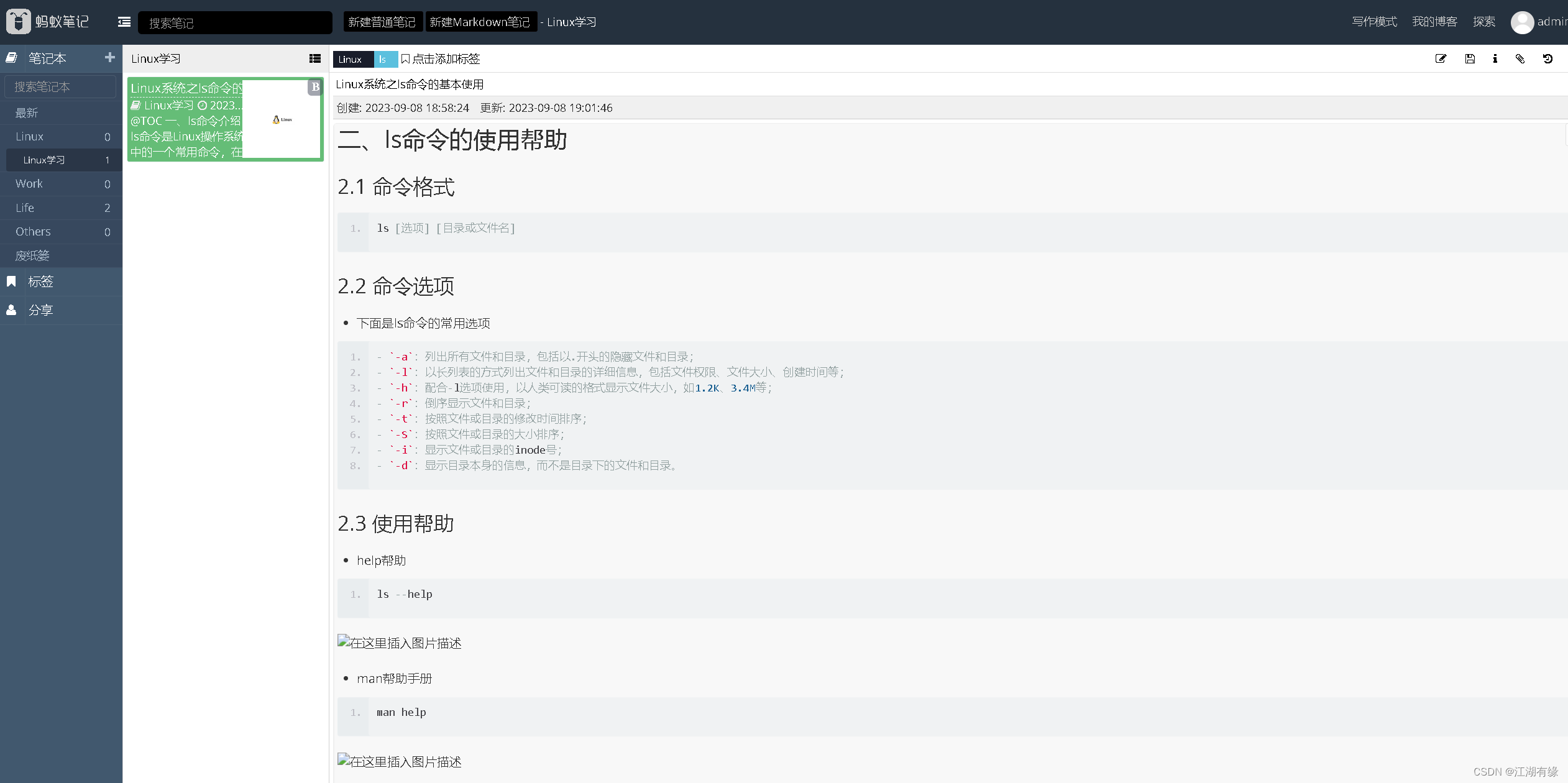1568x783 pixels.
Task: Open my blog page
Action: [1432, 21]
